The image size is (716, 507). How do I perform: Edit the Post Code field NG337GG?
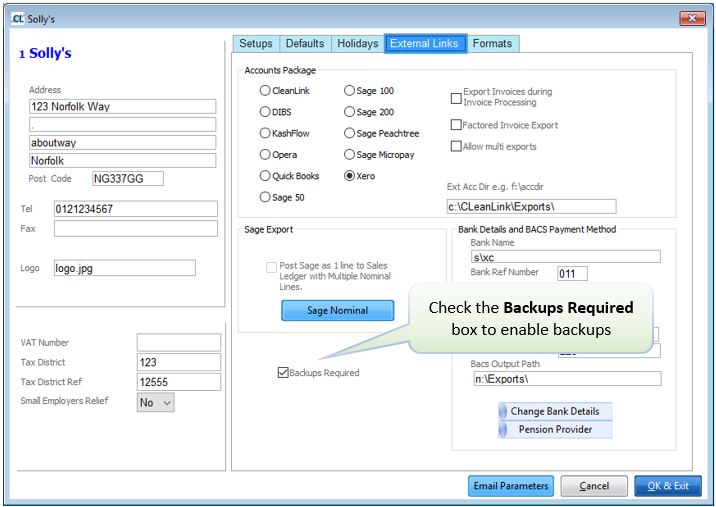coord(128,179)
